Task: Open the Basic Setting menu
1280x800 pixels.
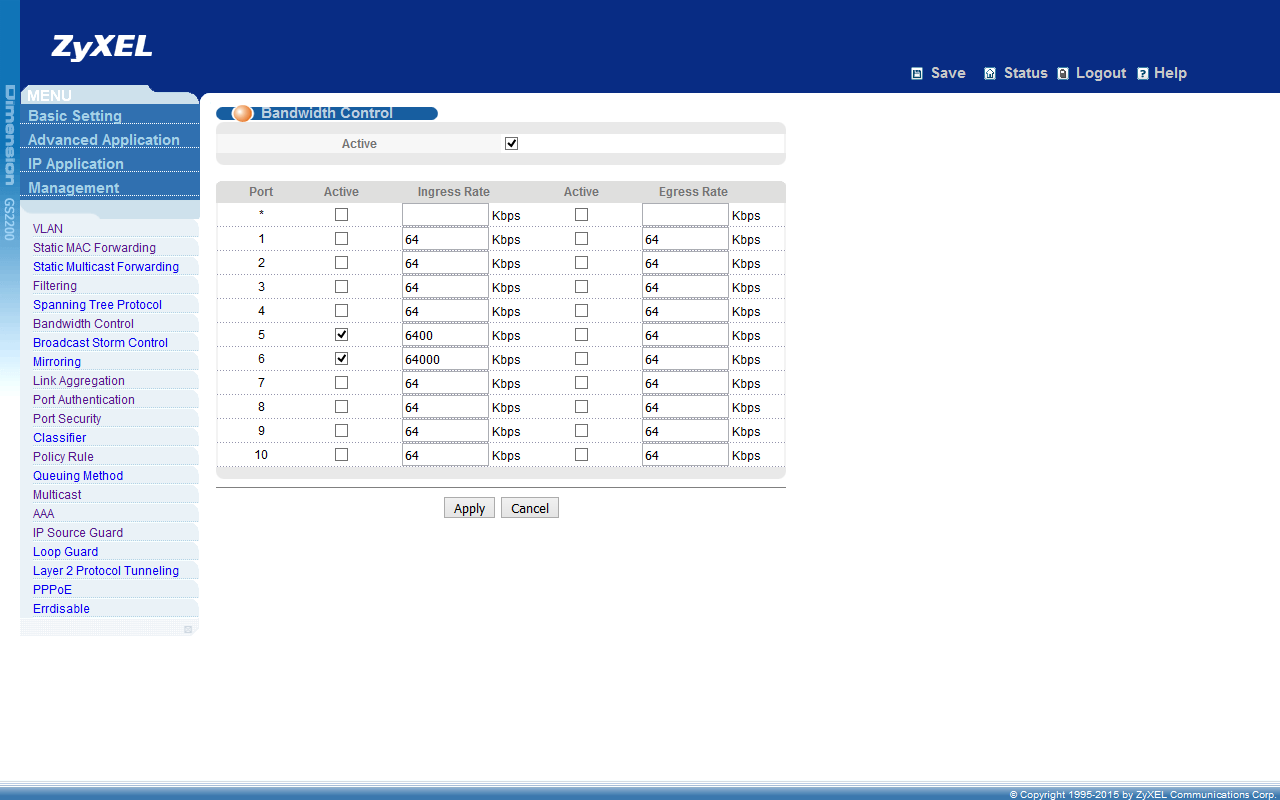Action: coord(75,116)
